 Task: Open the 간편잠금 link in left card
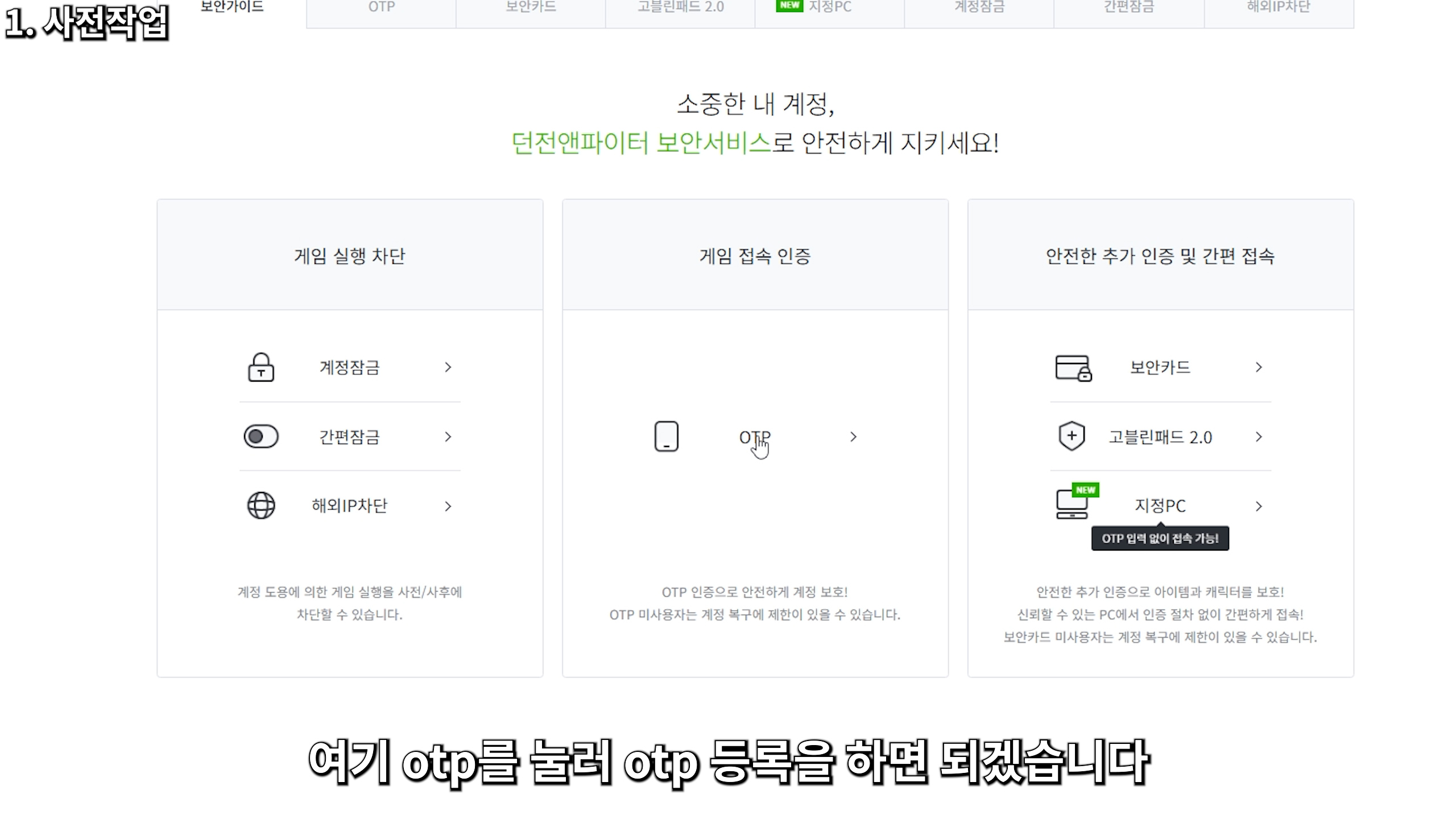pos(349,437)
